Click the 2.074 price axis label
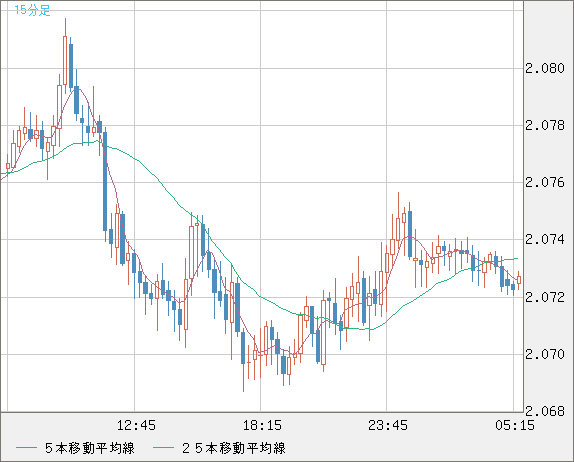The width and height of the screenshot is (574, 462). (545, 240)
